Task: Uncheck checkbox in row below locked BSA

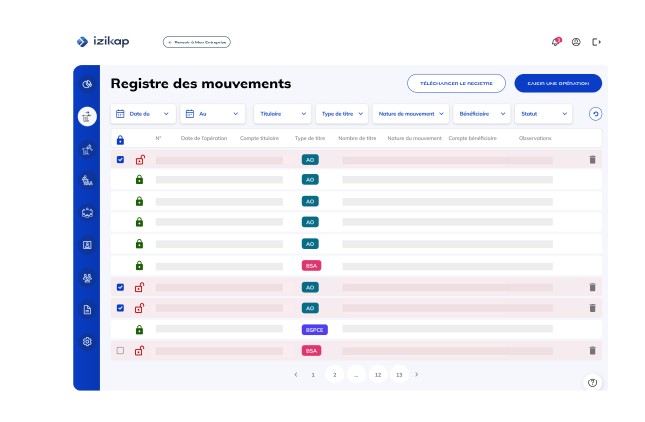Action: click(x=120, y=287)
